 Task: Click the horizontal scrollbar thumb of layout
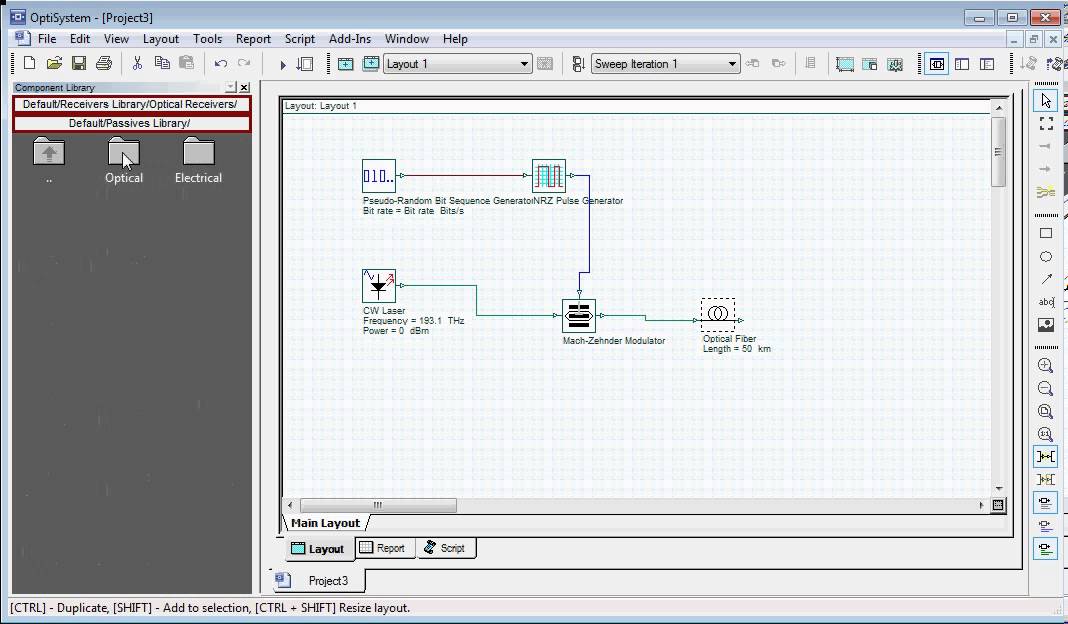tap(378, 505)
